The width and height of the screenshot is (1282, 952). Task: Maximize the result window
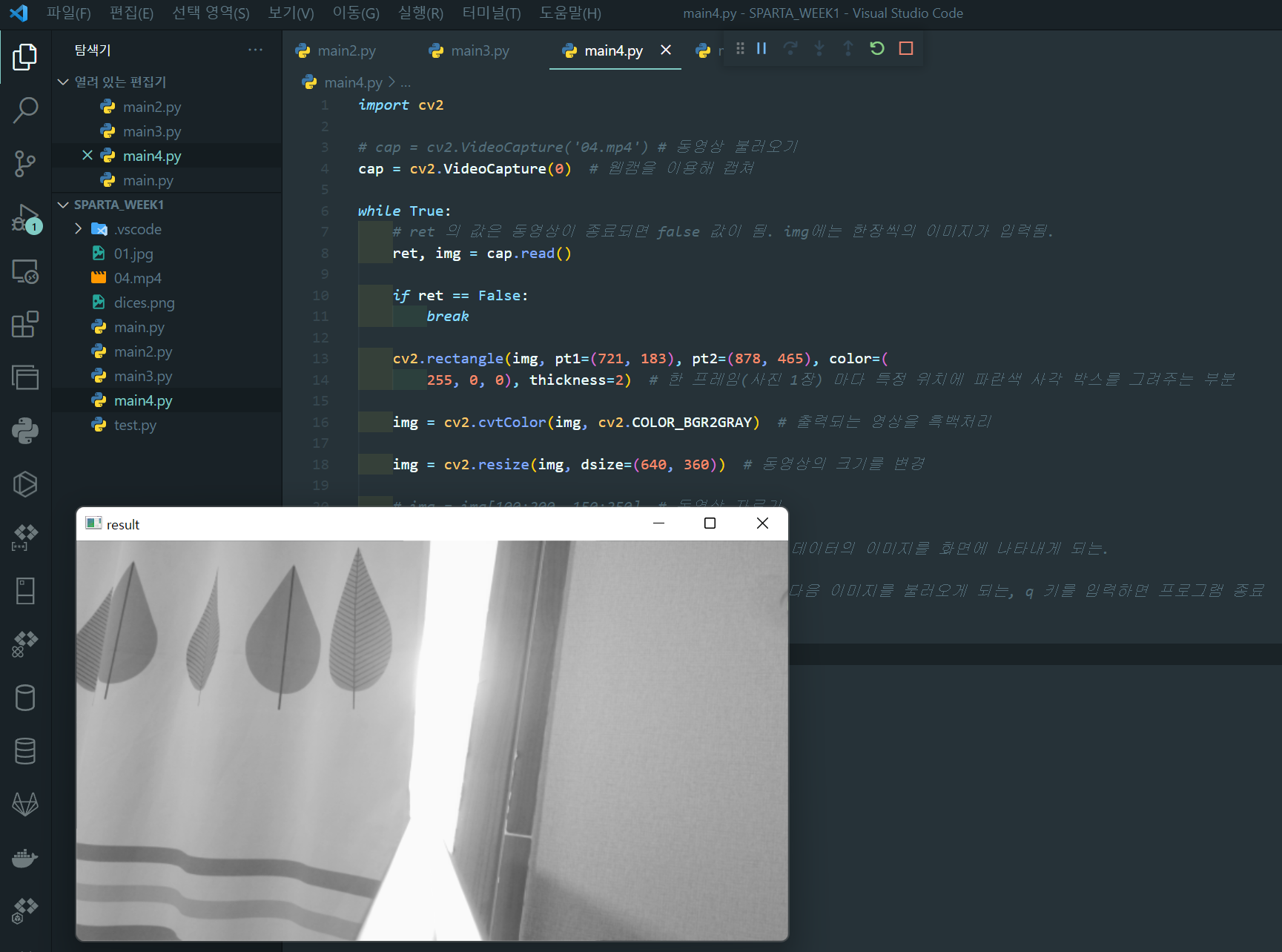(710, 523)
